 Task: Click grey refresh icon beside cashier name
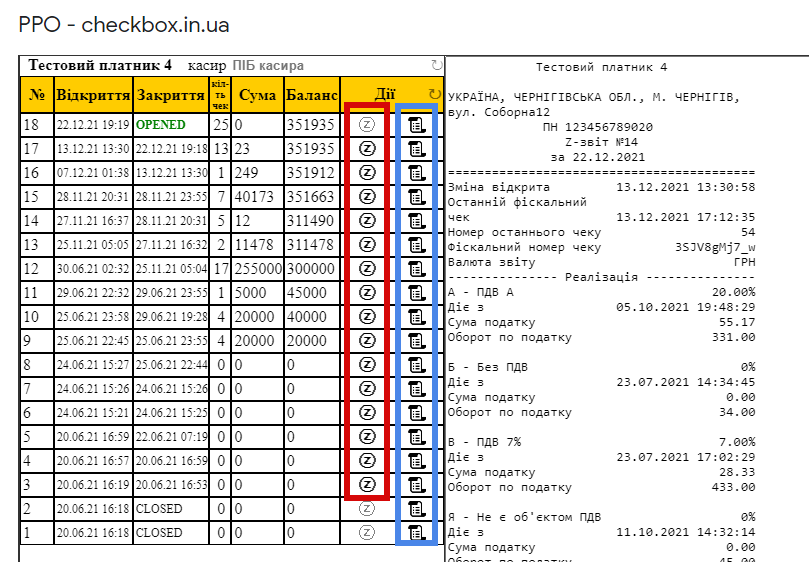click(x=436, y=66)
